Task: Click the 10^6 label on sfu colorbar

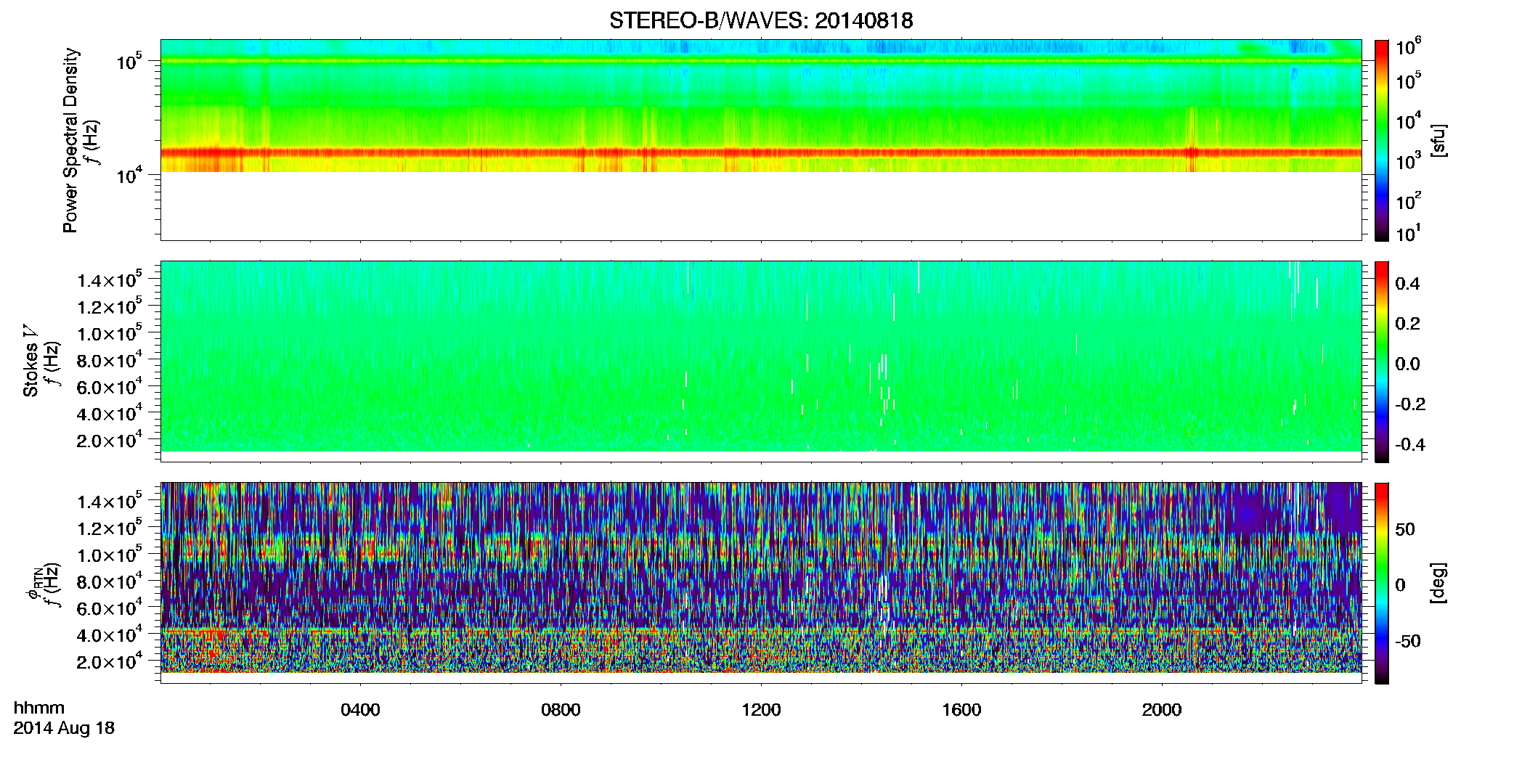Action: coord(1408,48)
